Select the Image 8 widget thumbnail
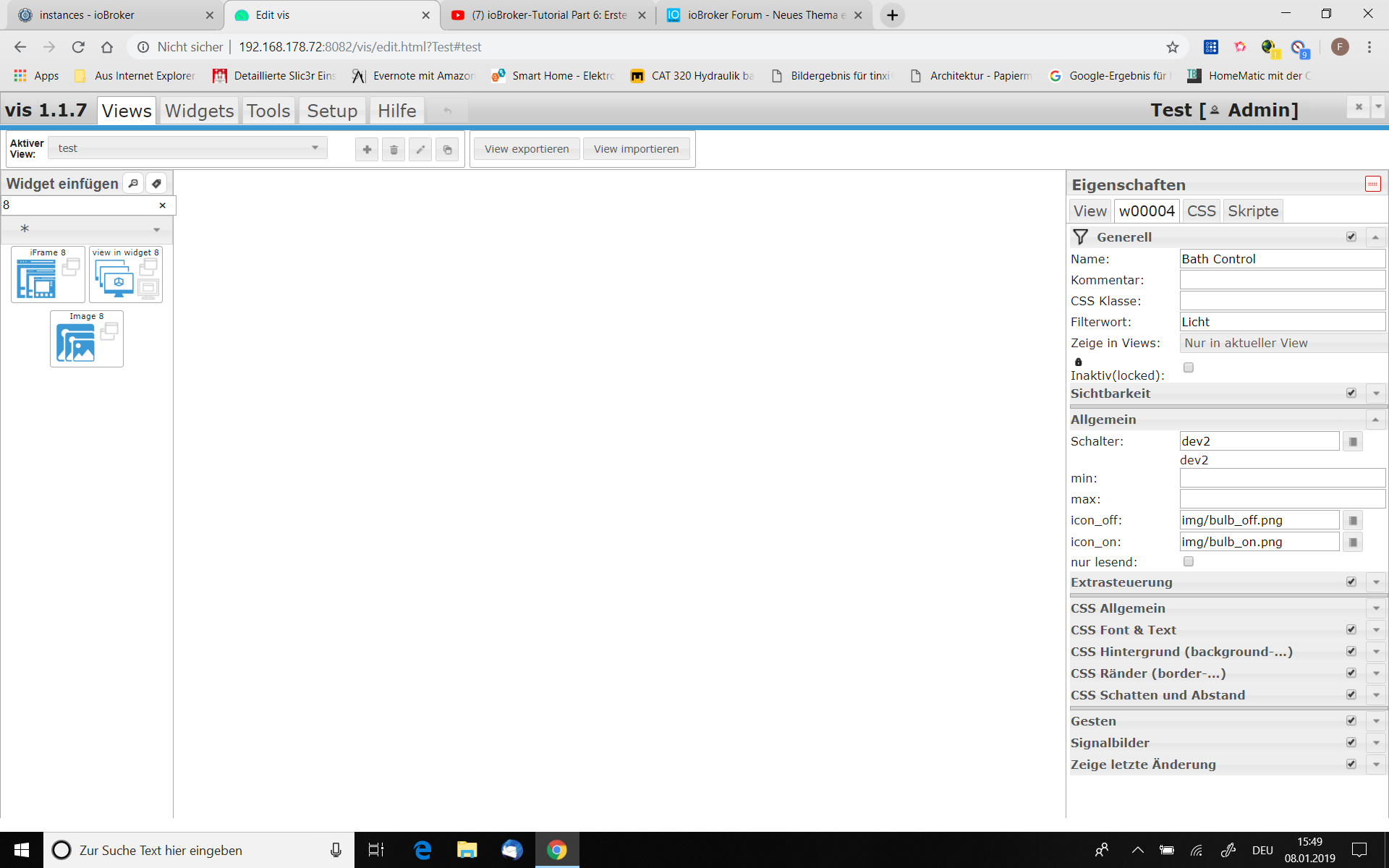Viewport: 1389px width, 868px height. tap(87, 339)
